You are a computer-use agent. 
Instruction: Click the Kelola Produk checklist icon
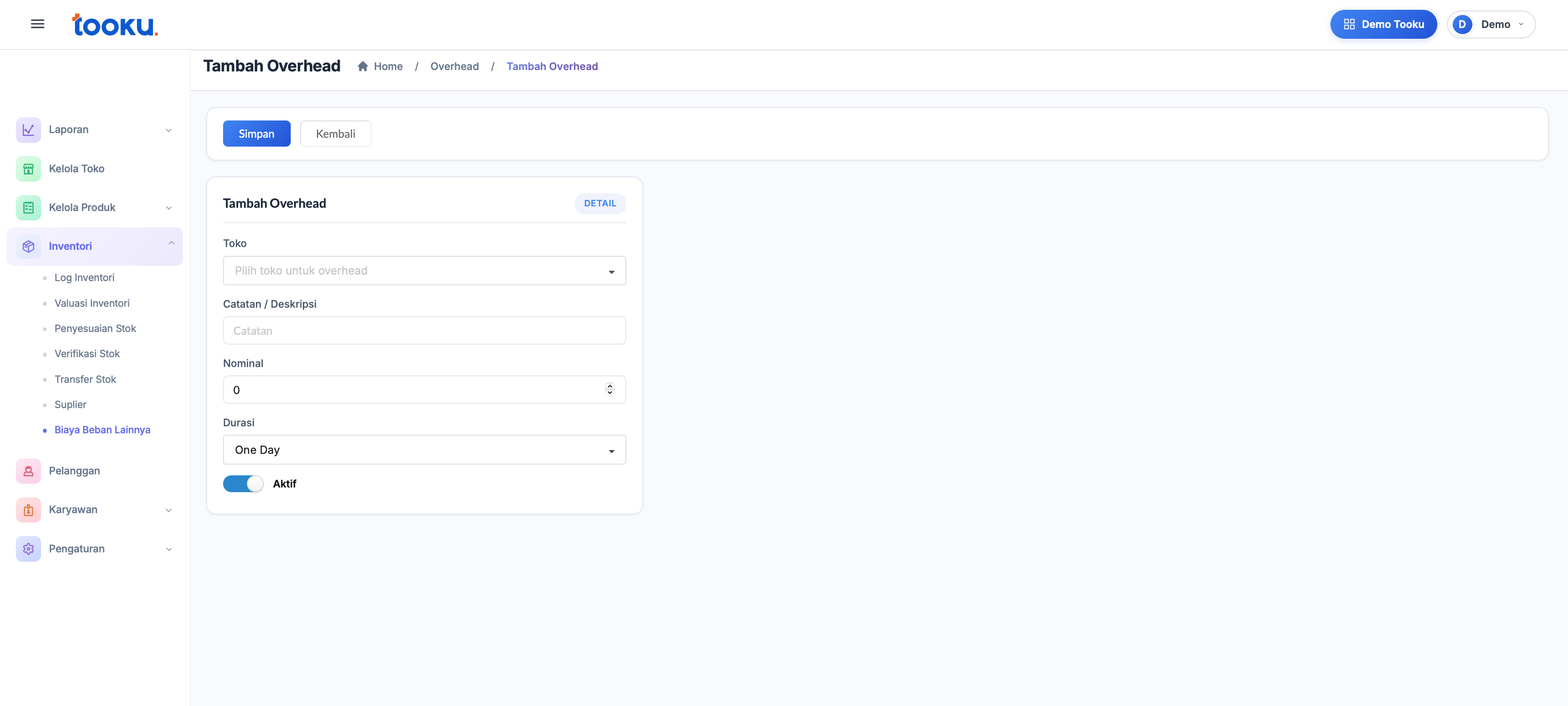click(28, 208)
